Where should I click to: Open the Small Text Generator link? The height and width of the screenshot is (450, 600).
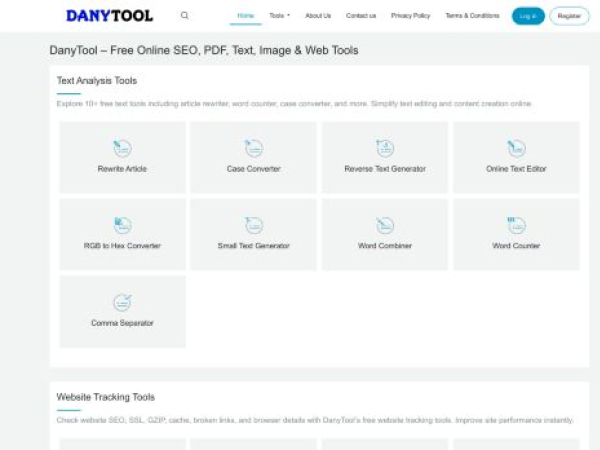[x=254, y=246]
